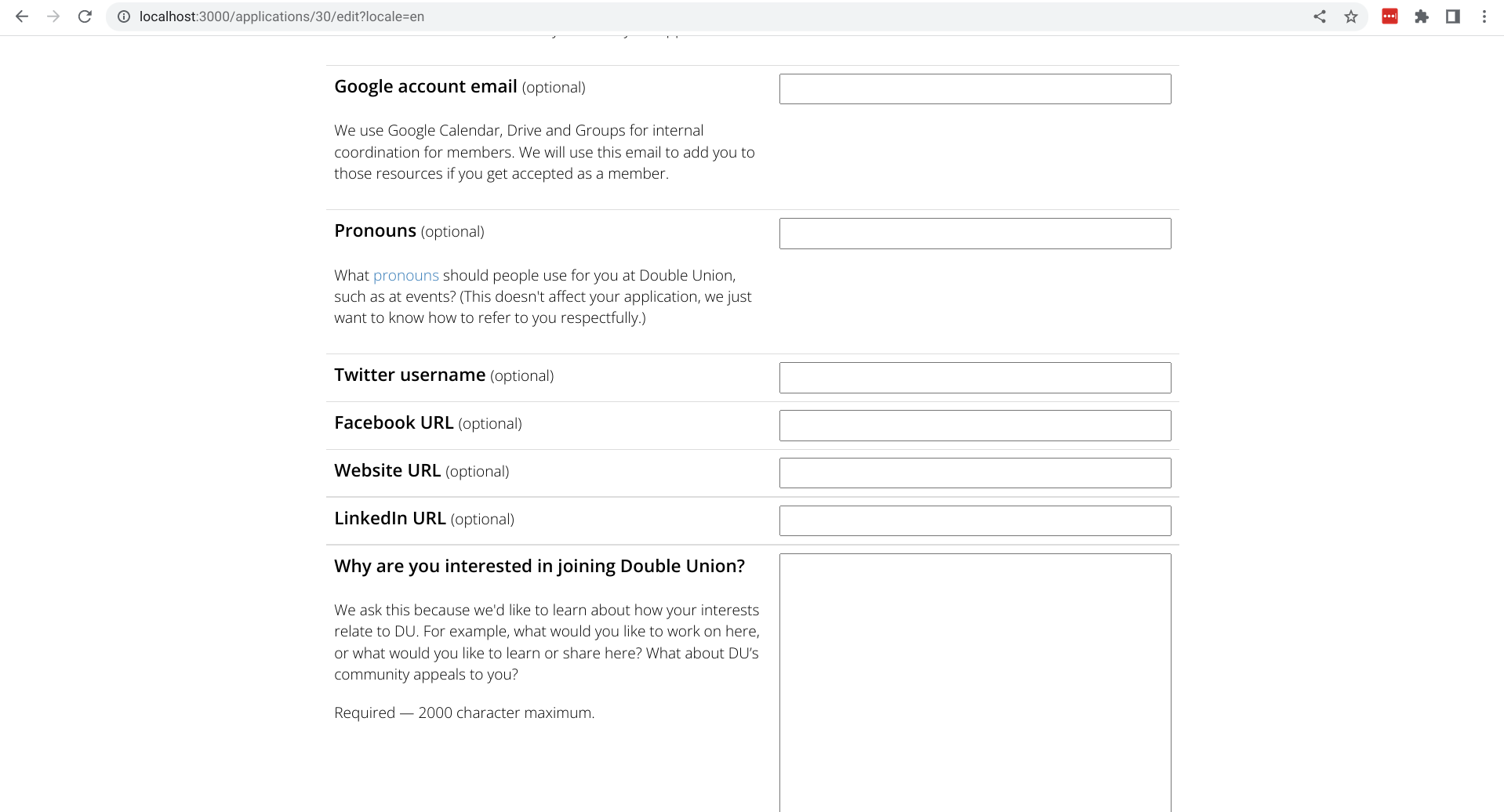Click the browser forward arrow

(53, 16)
